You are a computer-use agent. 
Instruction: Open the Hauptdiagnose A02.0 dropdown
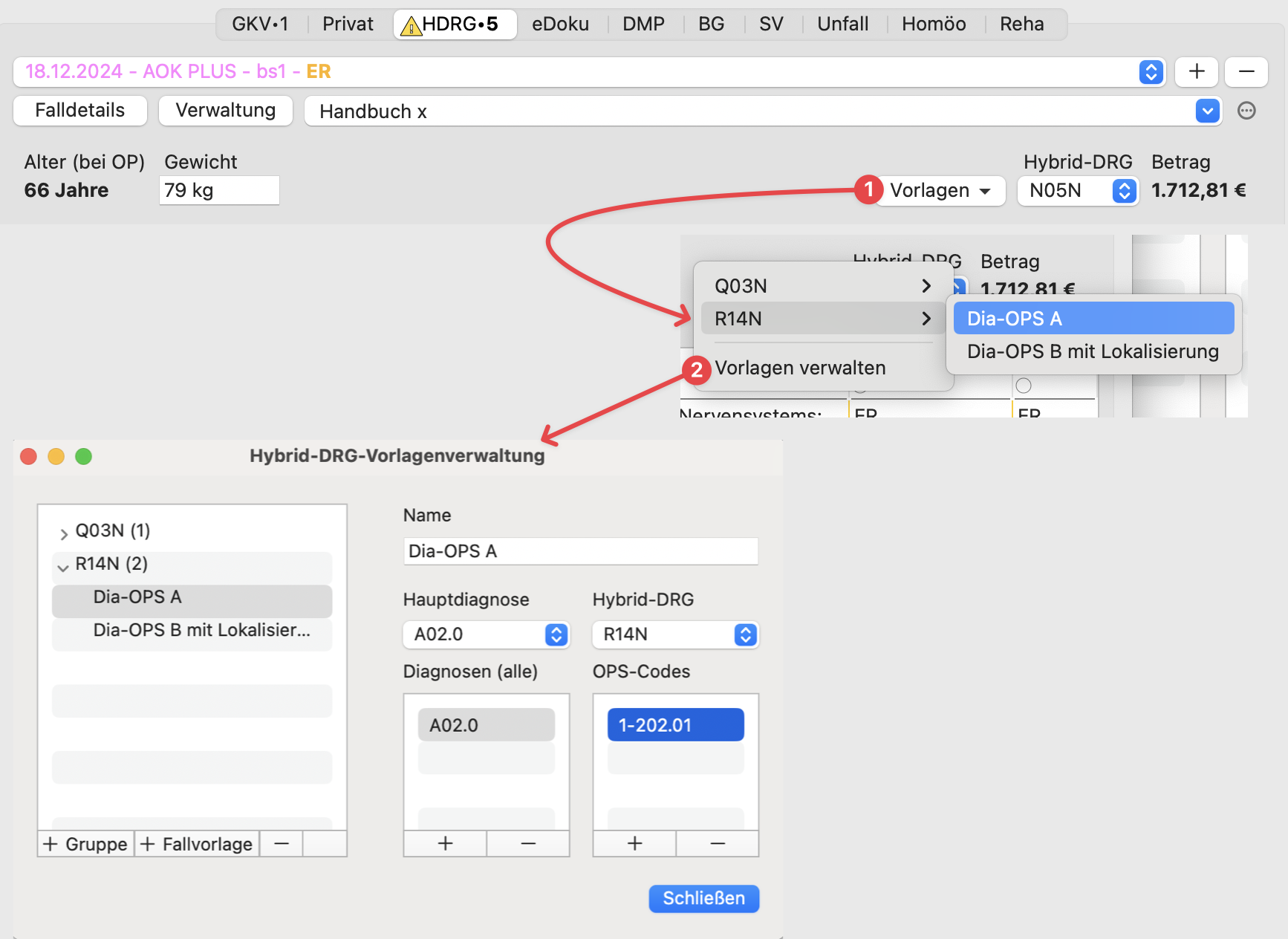pos(487,634)
